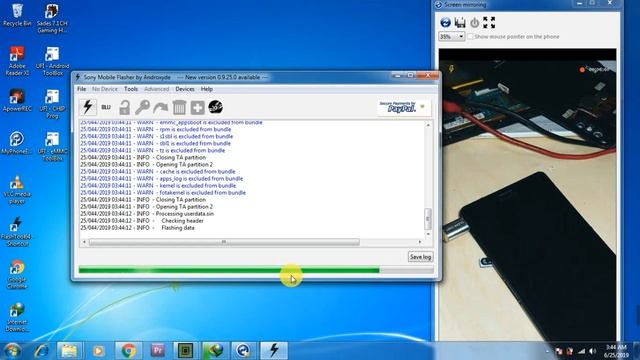Click the log horizontal scrollbar thumb
The height and width of the screenshot is (360, 640).
pyautogui.click(x=224, y=242)
